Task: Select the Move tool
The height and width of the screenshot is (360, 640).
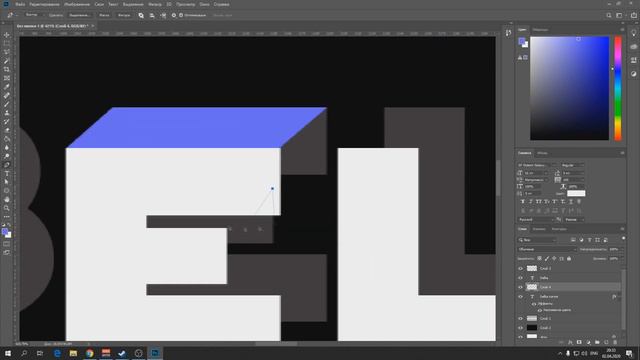Action: pos(7,35)
